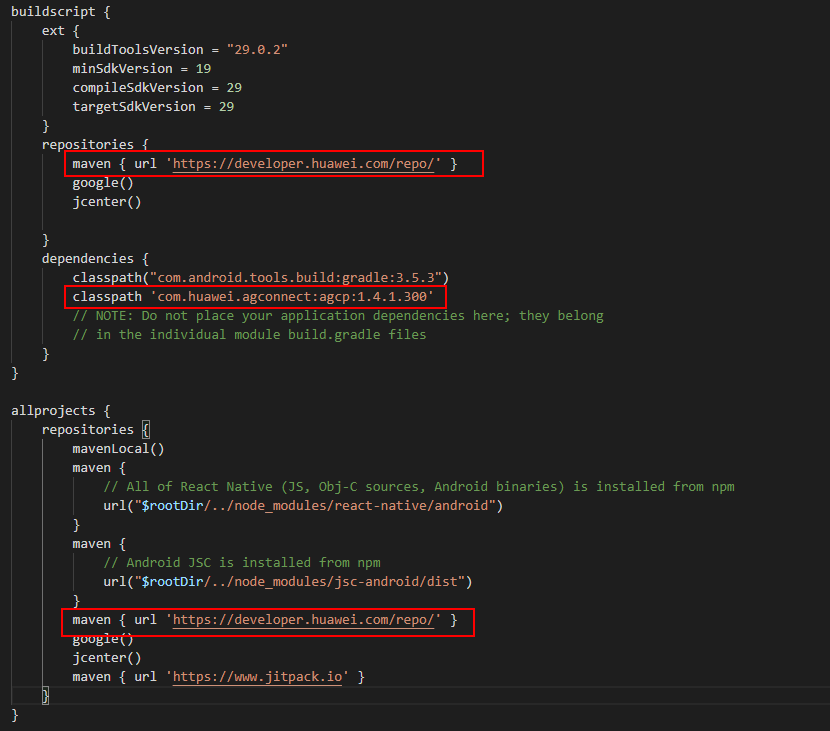
Task: Click the comment 'in the individual module build.gradle files'
Action: (x=249, y=335)
